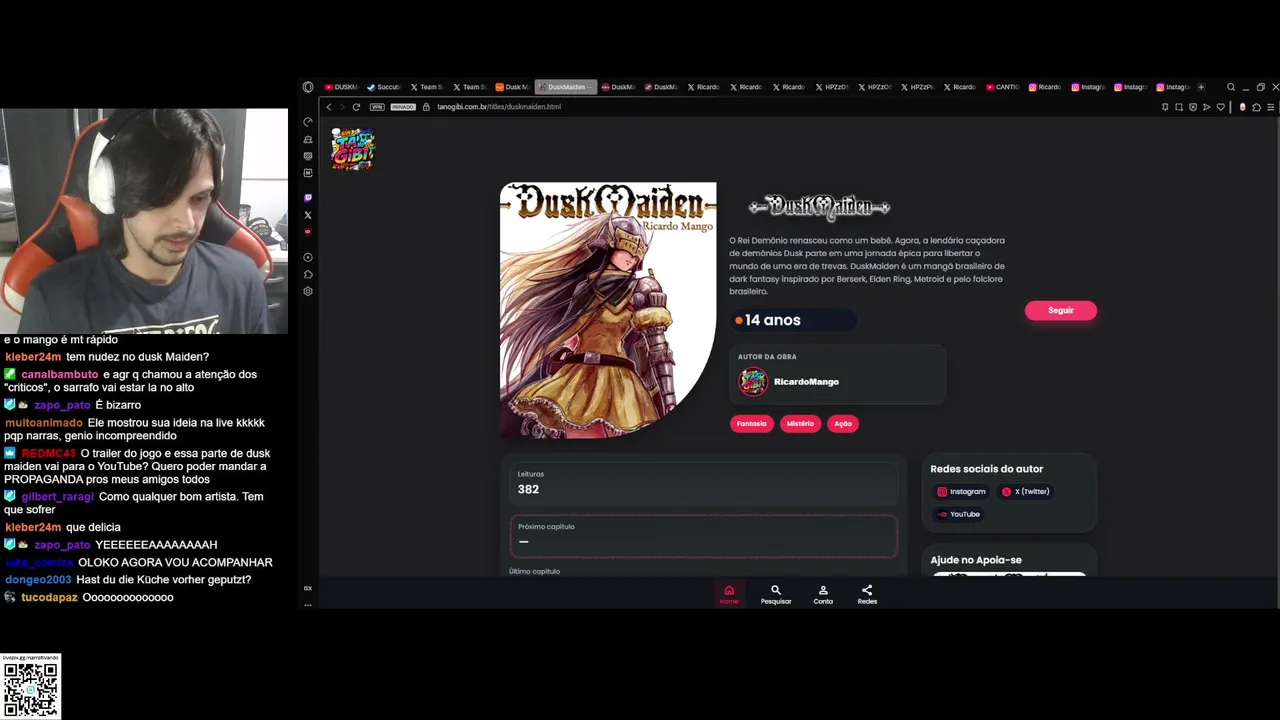Image resolution: width=1280 pixels, height=720 pixels.
Task: Click the pinboard pin icon in toolbar
Action: (x=1165, y=107)
